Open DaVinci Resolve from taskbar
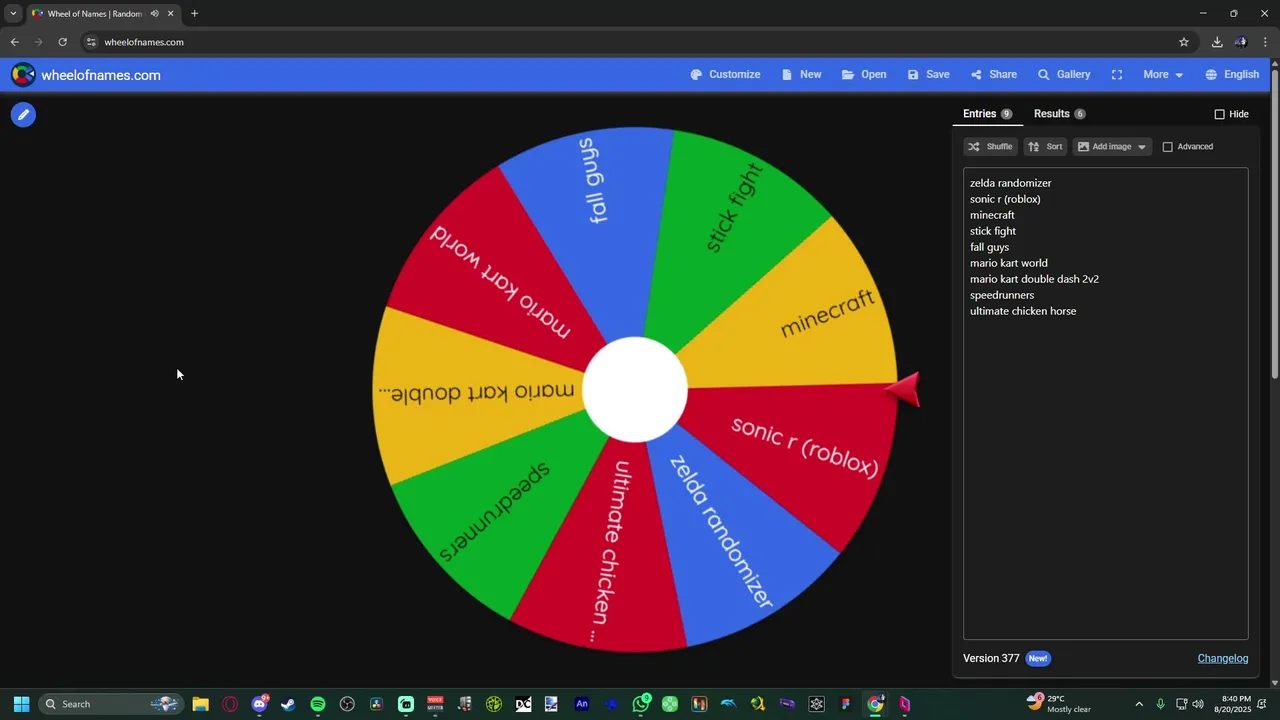This screenshot has width=1280, height=720. click(x=376, y=704)
